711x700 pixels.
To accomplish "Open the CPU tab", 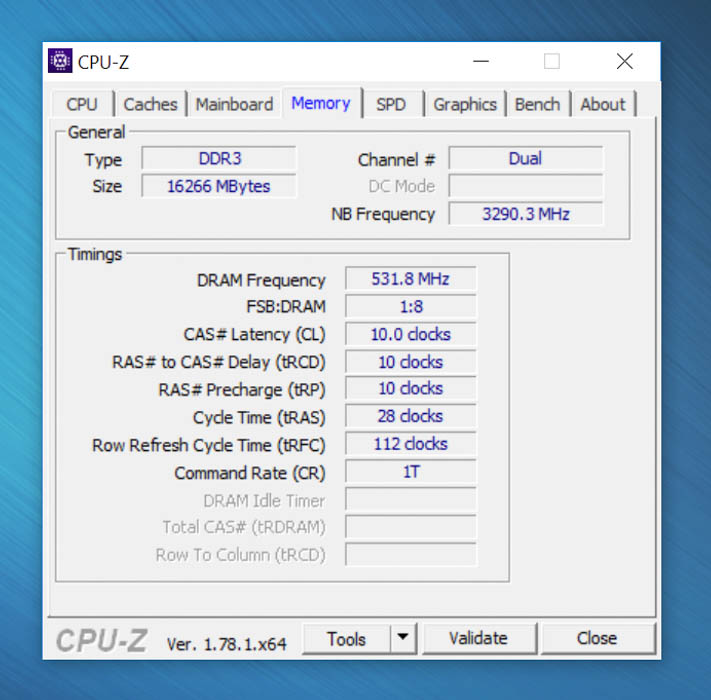I will [x=82, y=104].
